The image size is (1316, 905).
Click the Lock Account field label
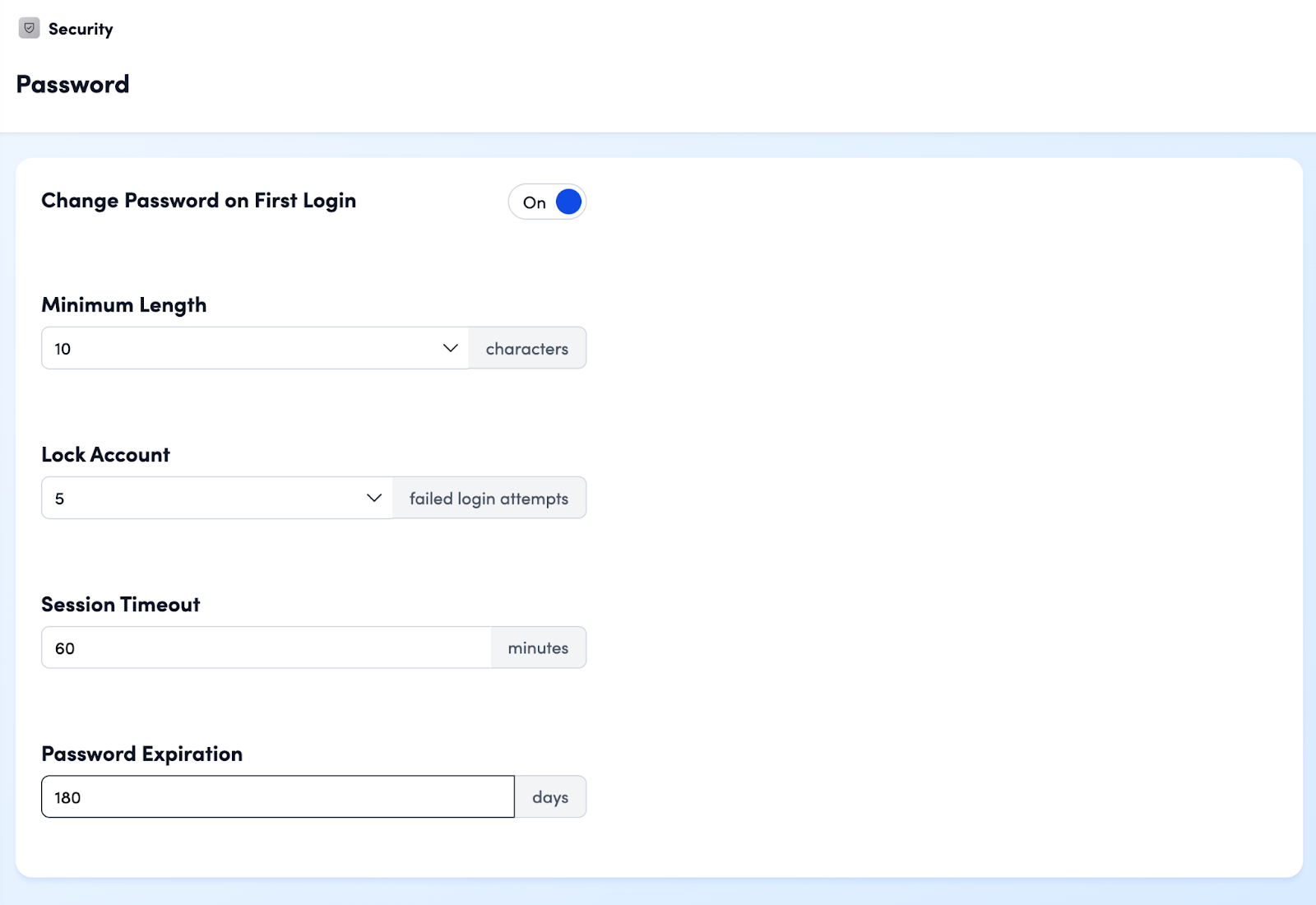(105, 454)
